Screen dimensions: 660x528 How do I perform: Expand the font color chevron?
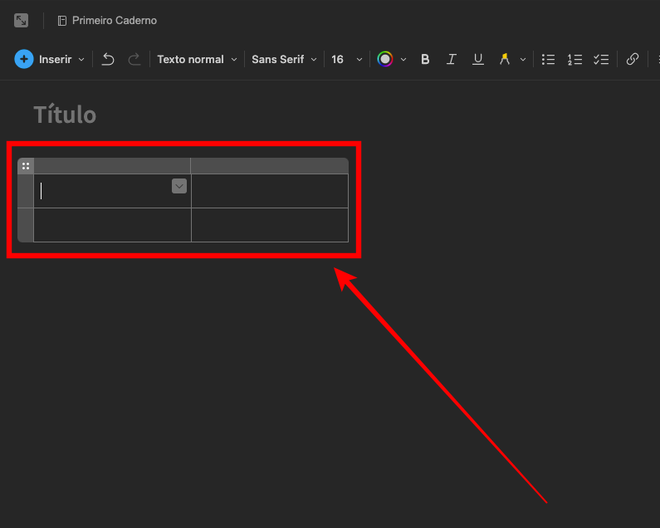403,59
